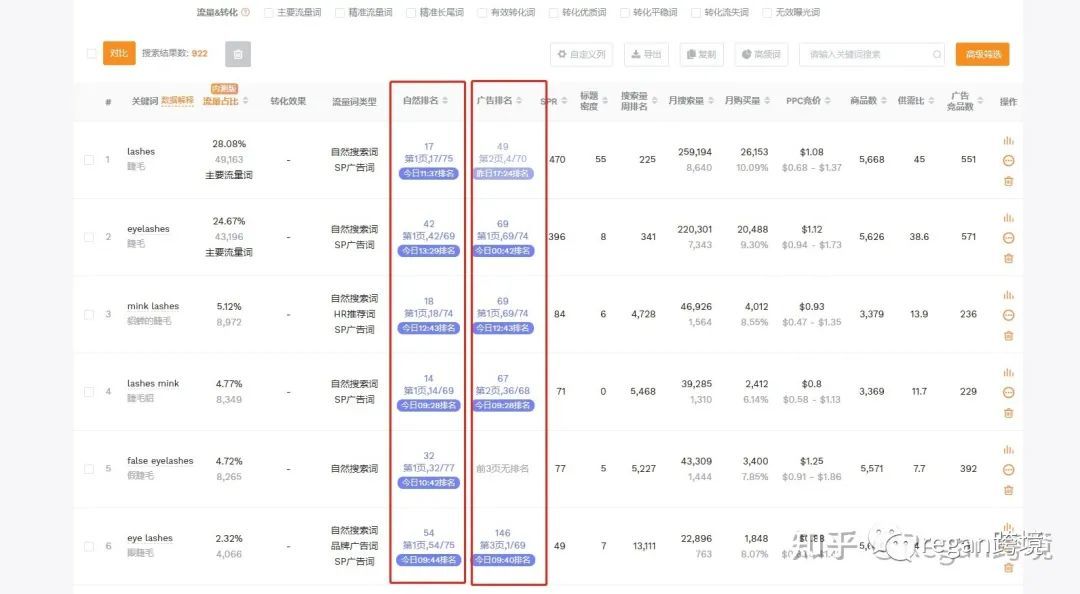This screenshot has width=1080, height=594.
Task: Sort by the 商品数 column arrows
Action: point(884,101)
